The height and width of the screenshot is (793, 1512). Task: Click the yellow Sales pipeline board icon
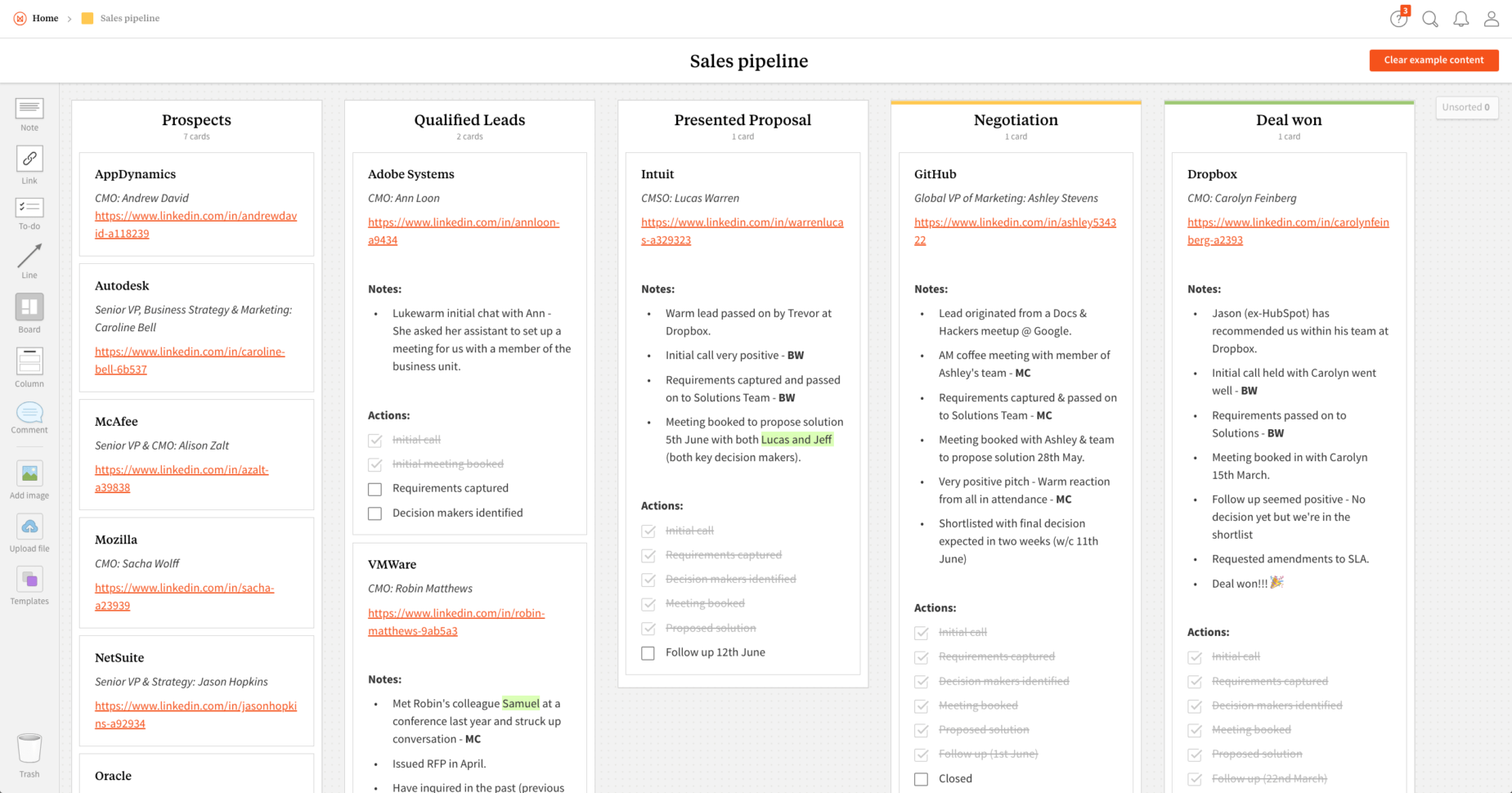pos(87,18)
